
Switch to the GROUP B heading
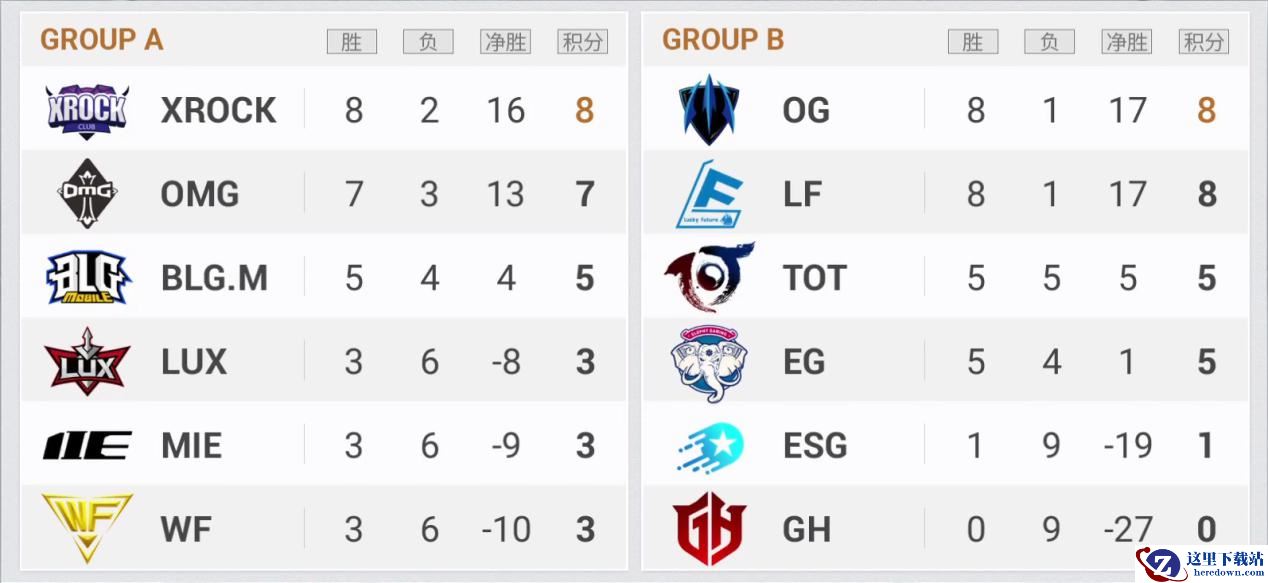(x=723, y=40)
